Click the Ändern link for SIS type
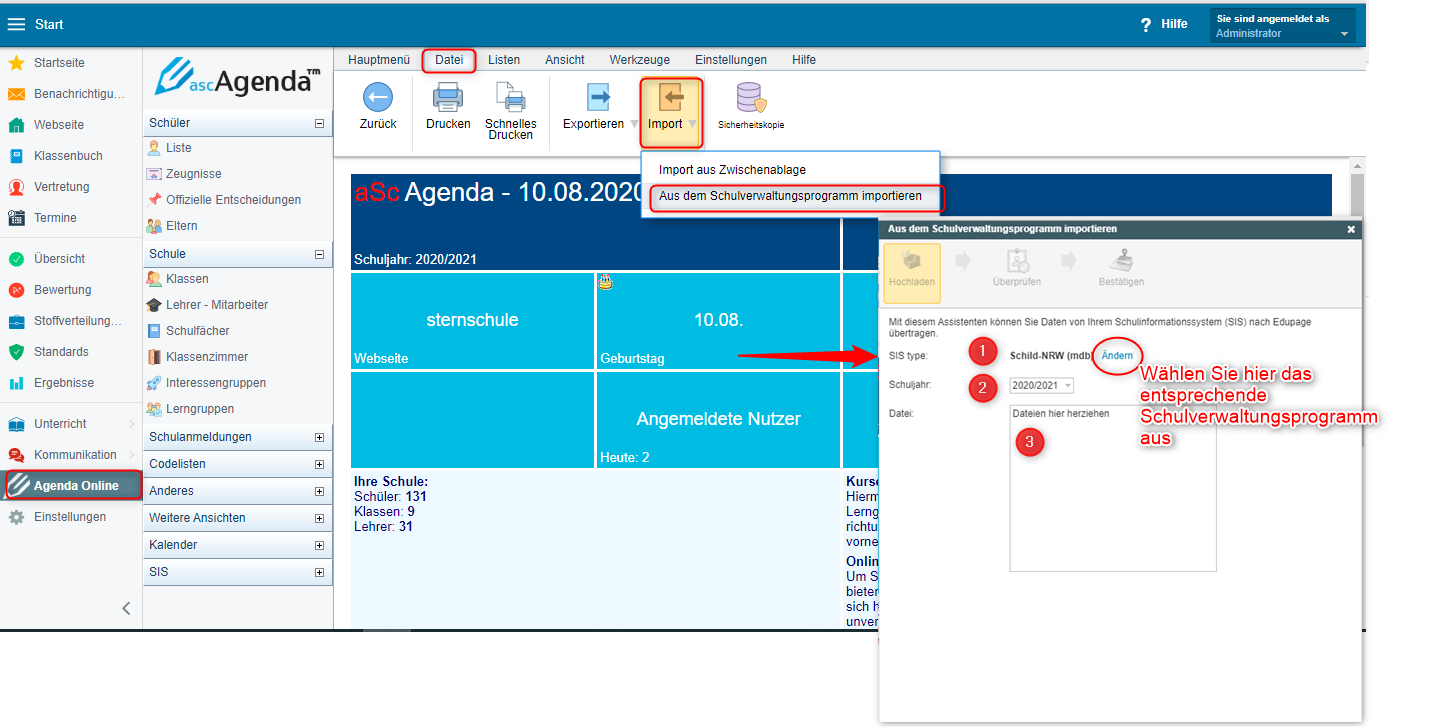Image resolution: width=1433 pixels, height=727 pixels. (x=1117, y=356)
